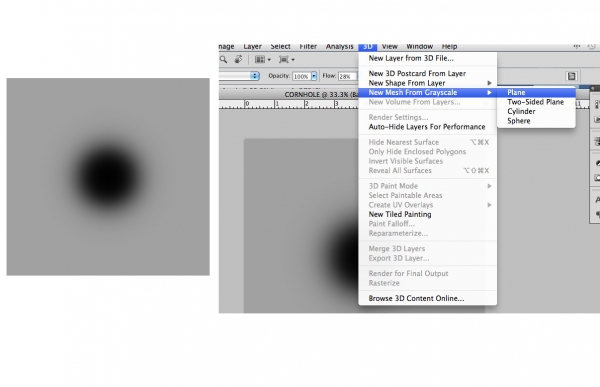Open the Window menu
600x387 pixels.
(419, 47)
